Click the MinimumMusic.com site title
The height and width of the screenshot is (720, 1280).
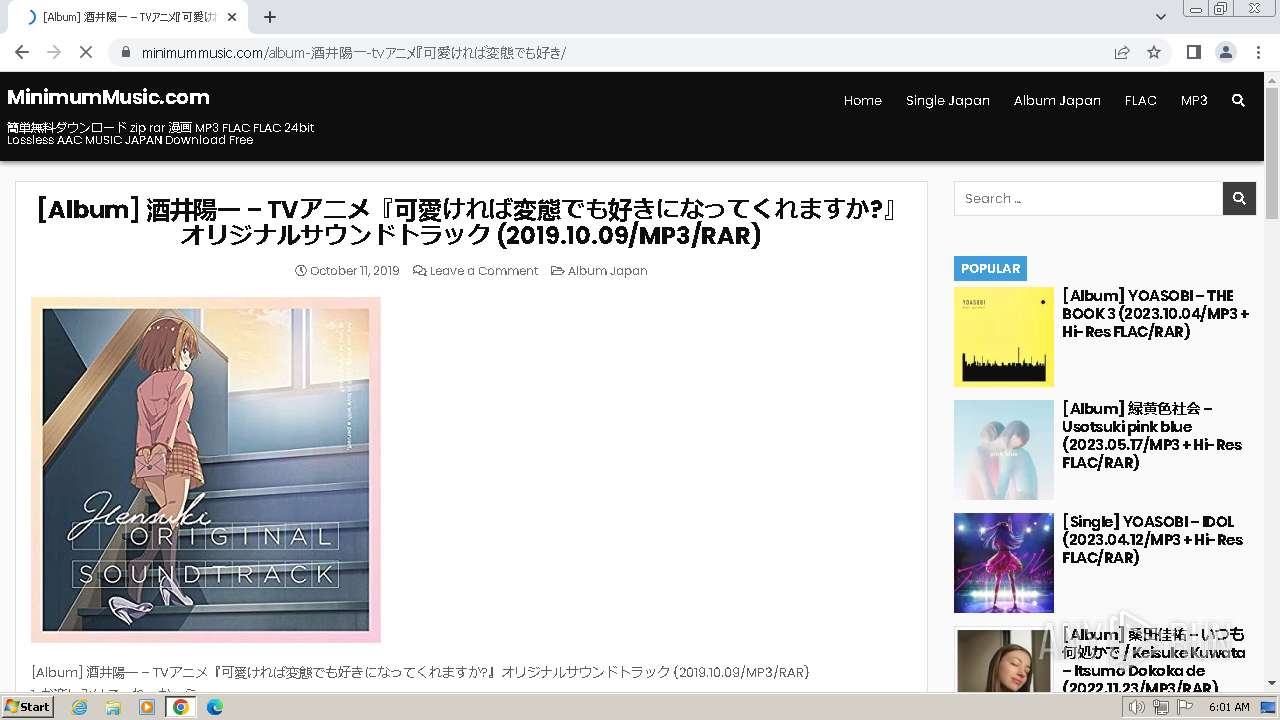[108, 97]
